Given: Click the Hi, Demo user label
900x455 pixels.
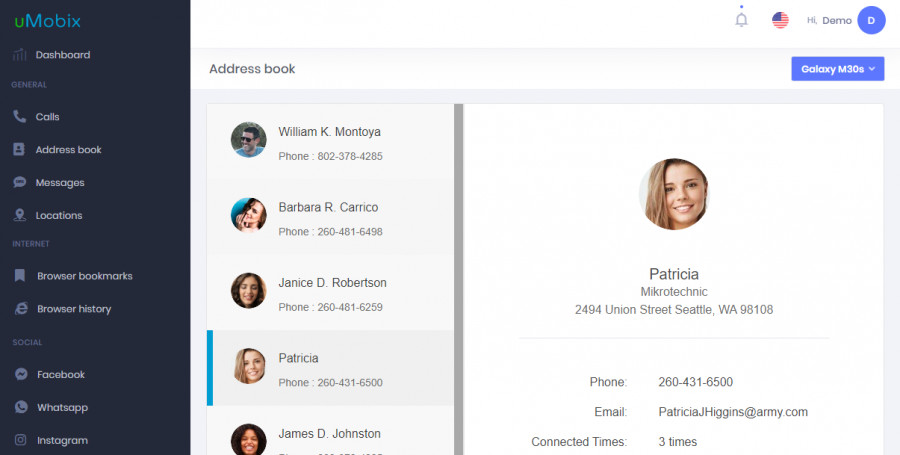Looking at the screenshot, I should click(829, 21).
